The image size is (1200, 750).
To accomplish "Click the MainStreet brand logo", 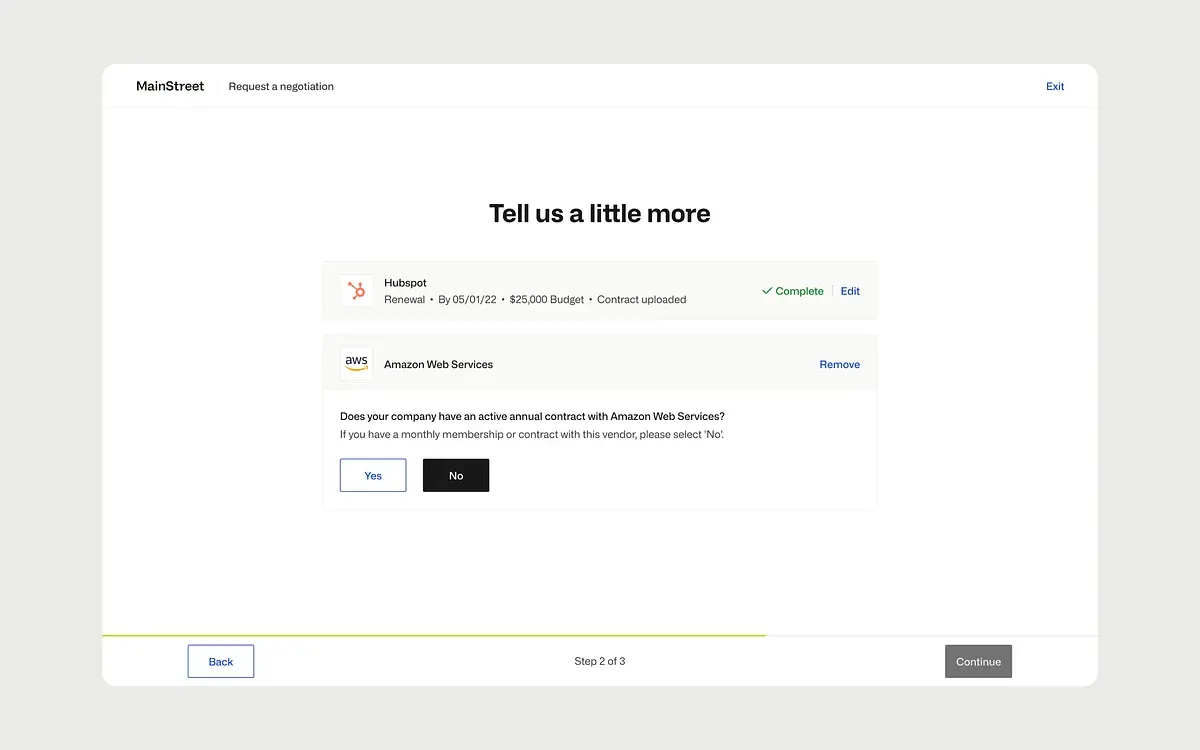I will pos(170,86).
